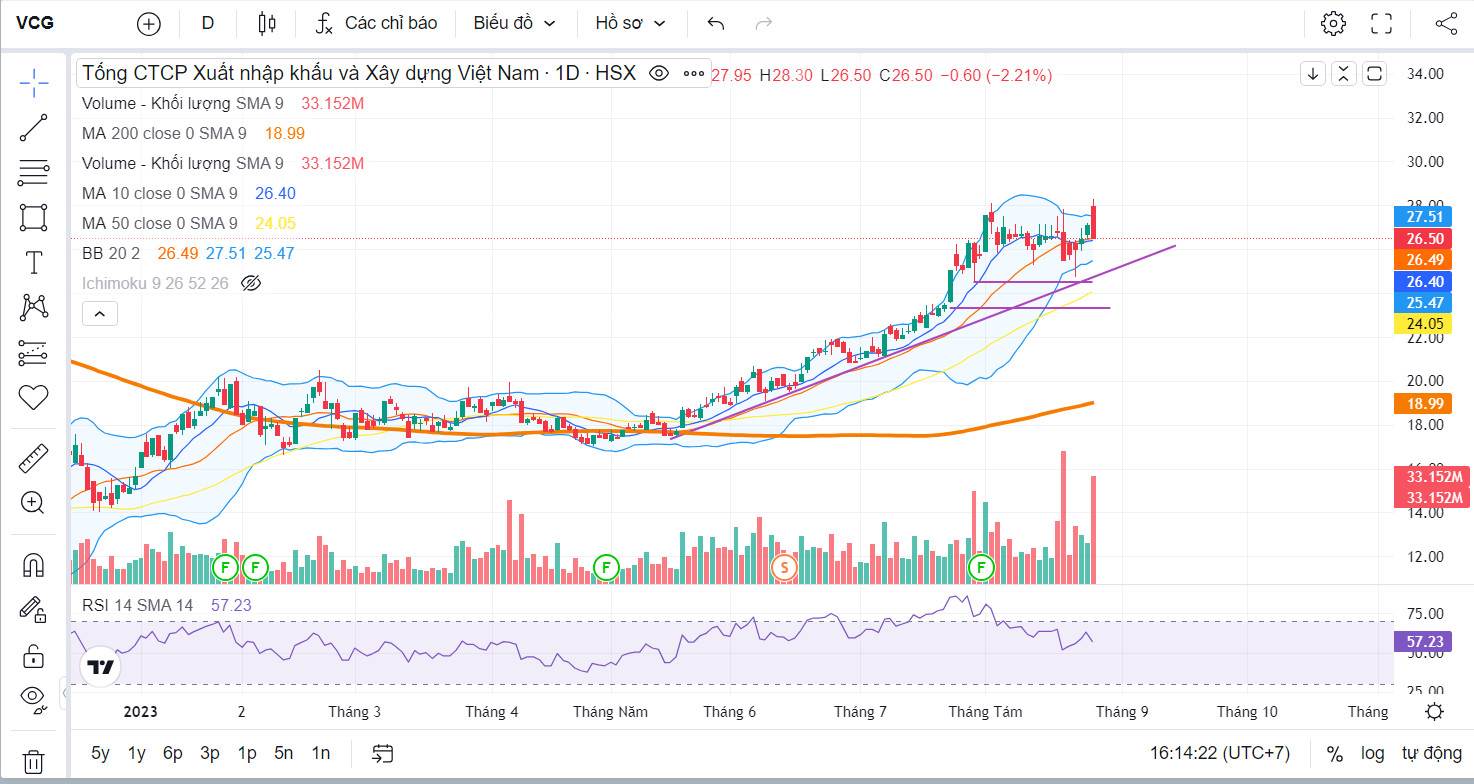Activate the zoom in tool

(33, 503)
